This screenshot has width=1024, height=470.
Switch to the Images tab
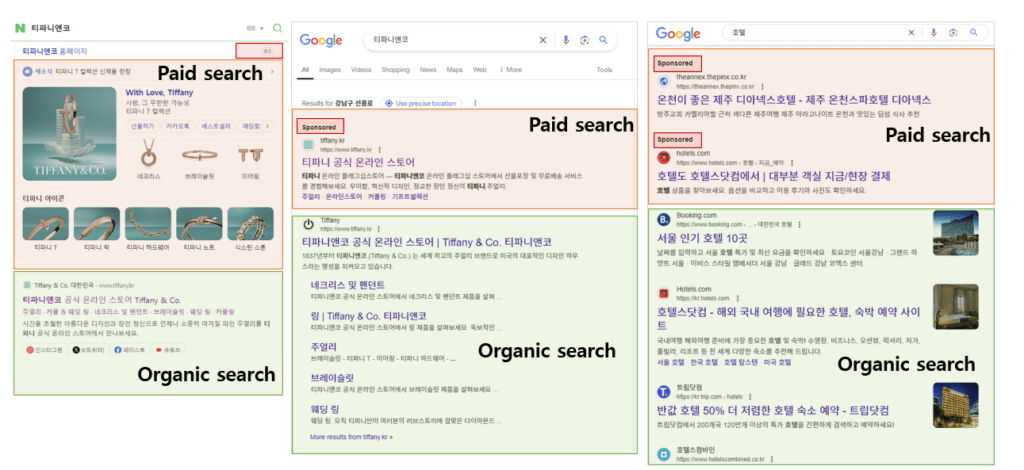tap(330, 69)
